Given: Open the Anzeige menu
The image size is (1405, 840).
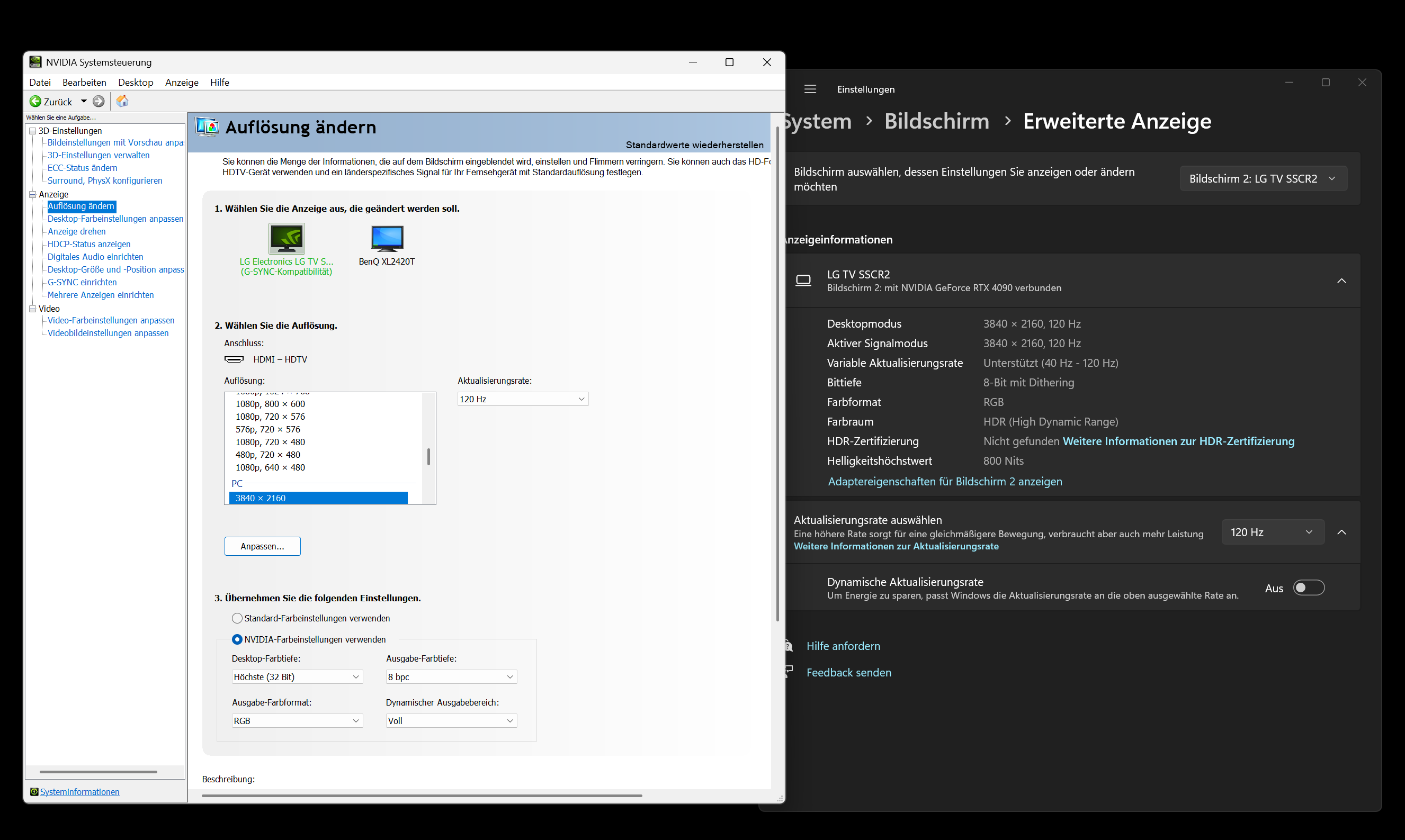Looking at the screenshot, I should 181,83.
